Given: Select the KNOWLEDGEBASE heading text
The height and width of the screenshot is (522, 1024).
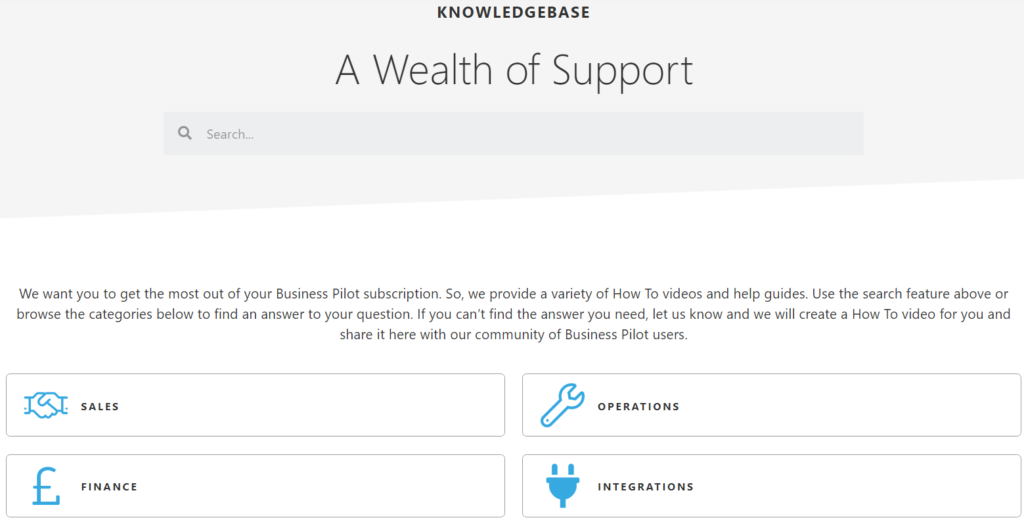Looking at the screenshot, I should coord(513,12).
